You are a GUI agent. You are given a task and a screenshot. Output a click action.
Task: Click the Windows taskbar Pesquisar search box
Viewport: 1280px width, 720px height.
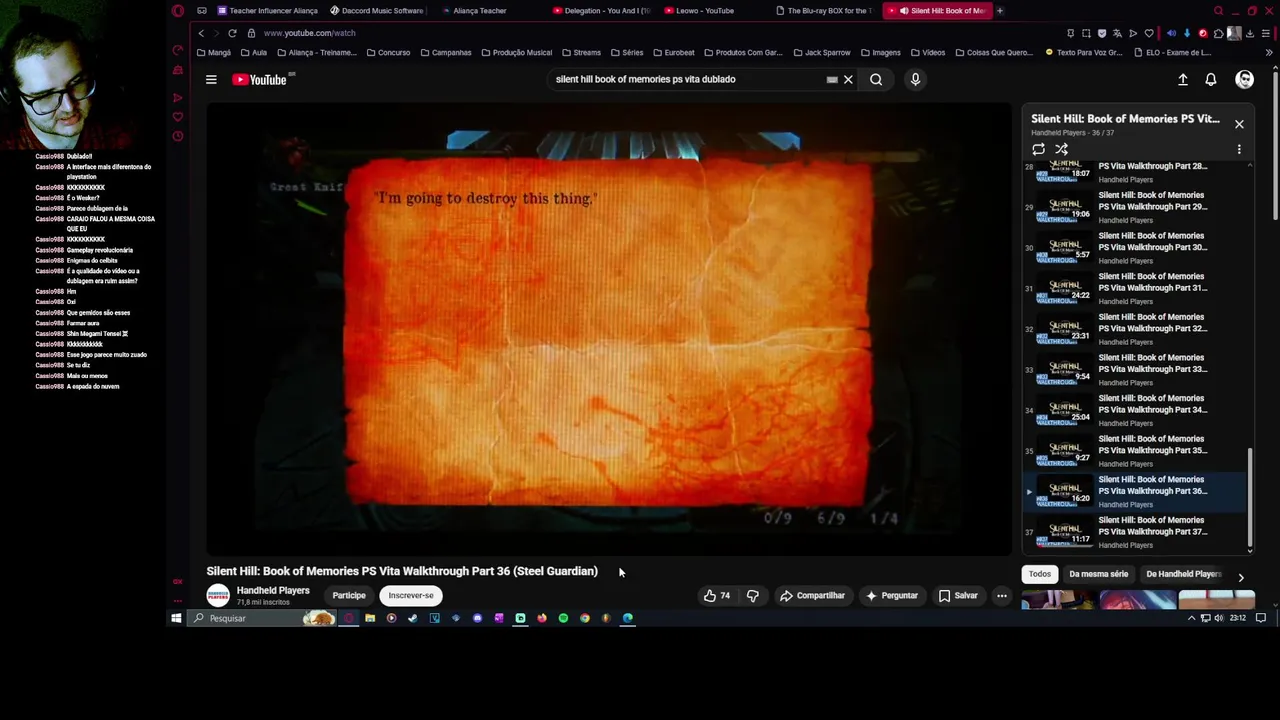click(260, 619)
